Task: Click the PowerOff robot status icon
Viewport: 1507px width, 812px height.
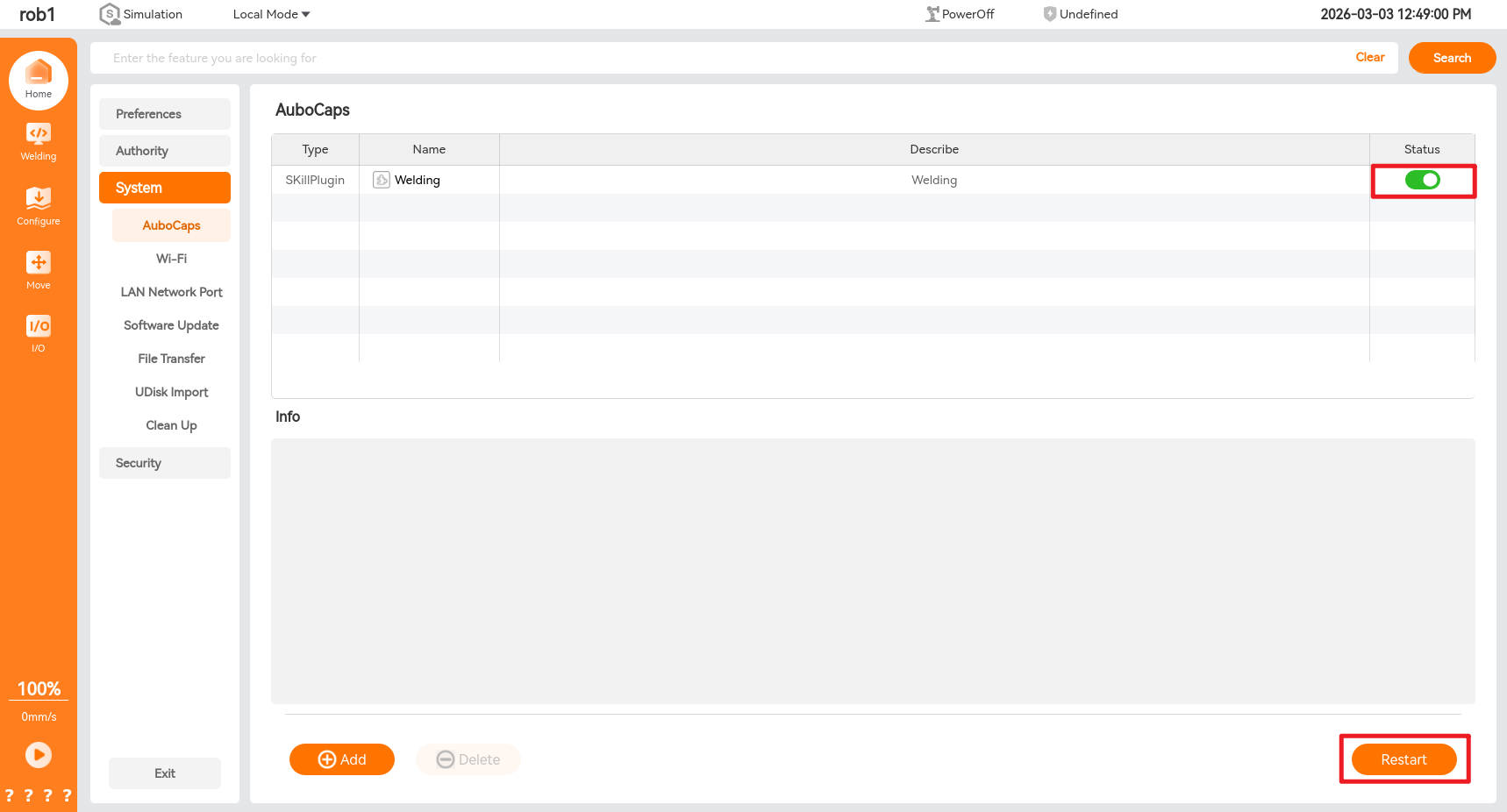Action: tap(932, 14)
